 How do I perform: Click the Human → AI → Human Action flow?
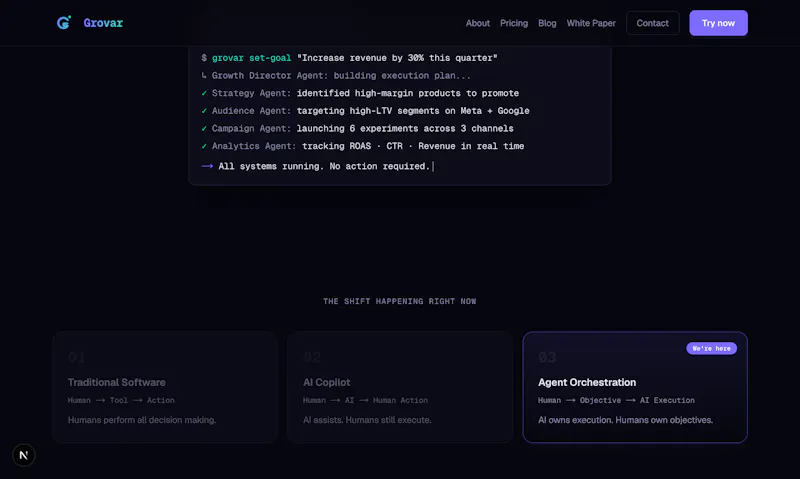[x=365, y=400]
